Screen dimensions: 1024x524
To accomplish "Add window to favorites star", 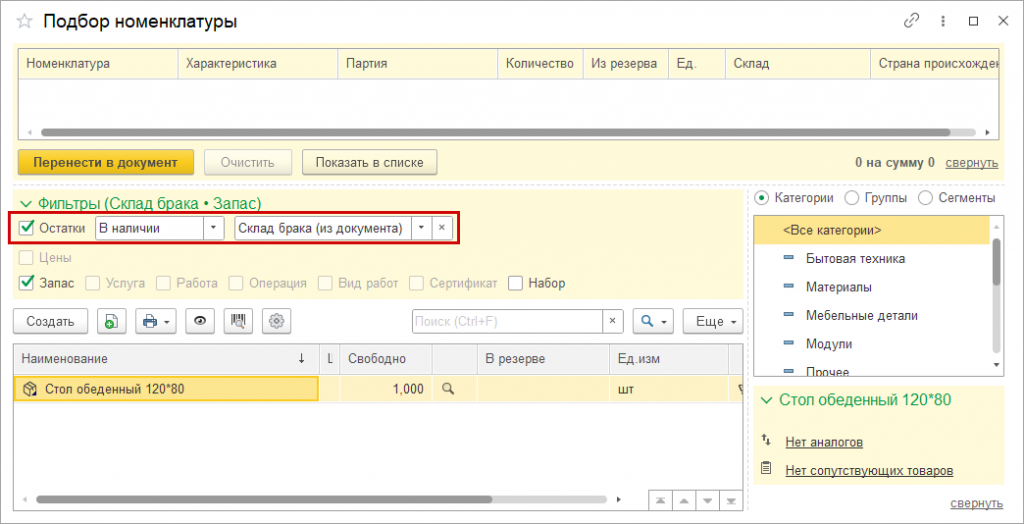I will 24,21.
